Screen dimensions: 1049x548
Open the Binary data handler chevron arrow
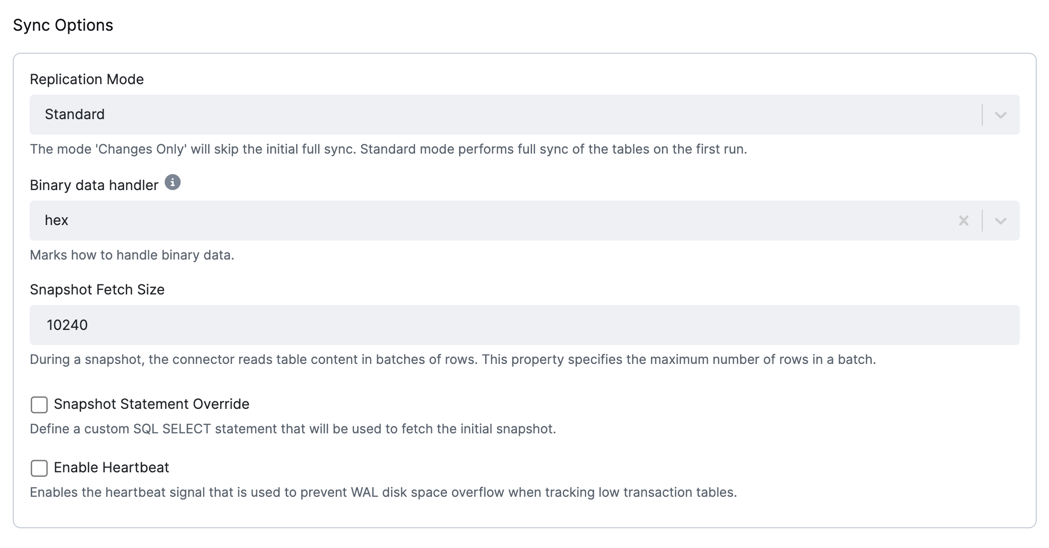pos(1000,221)
